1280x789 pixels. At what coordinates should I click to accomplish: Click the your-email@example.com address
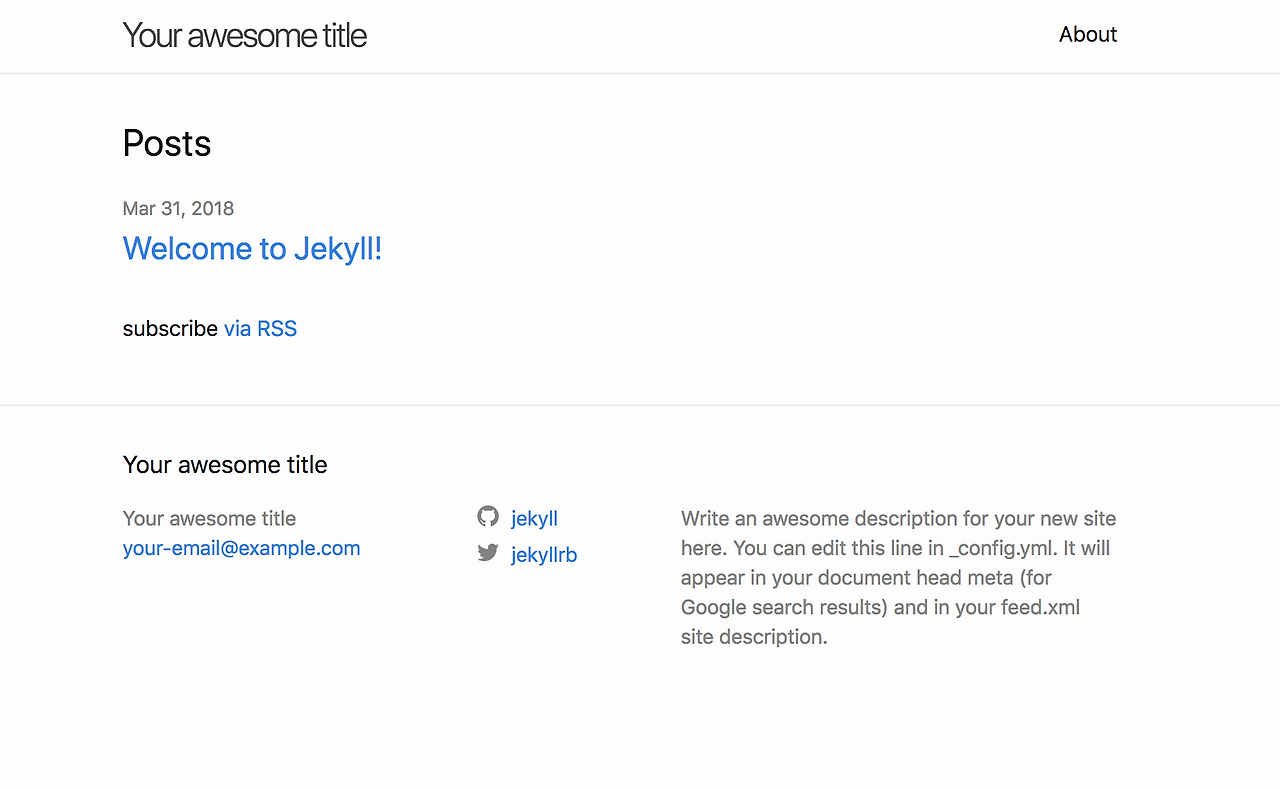point(241,548)
